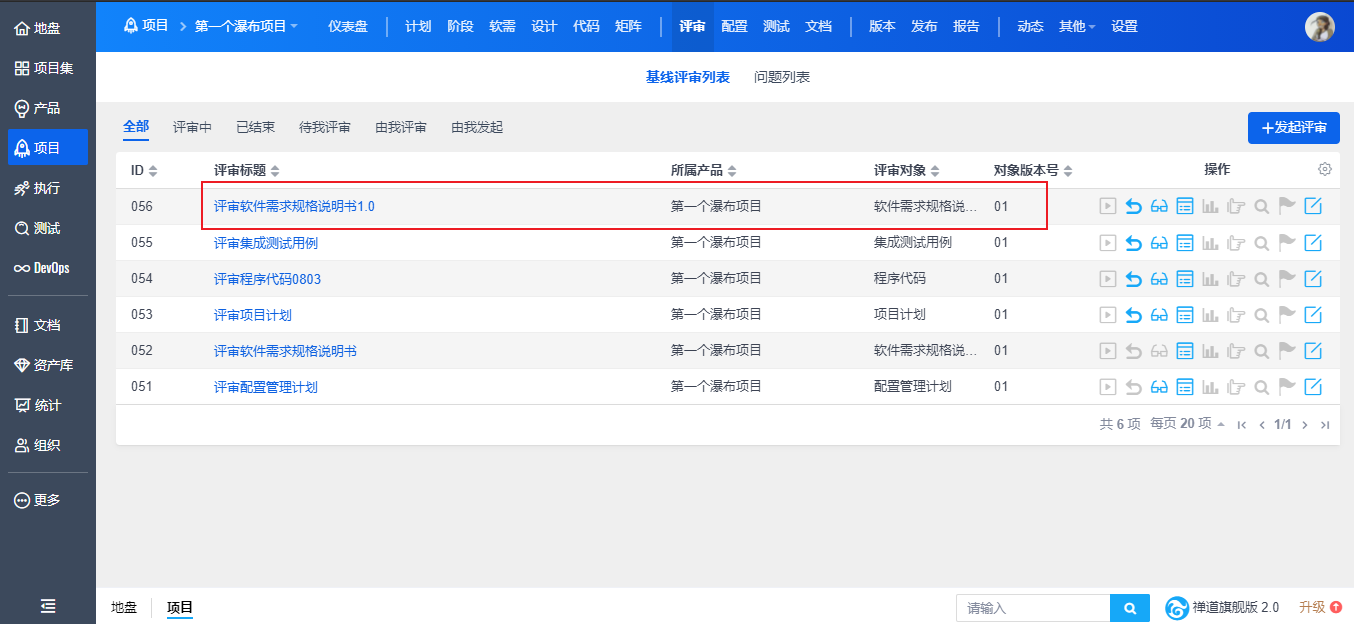Click the play icon in row 056
The width and height of the screenshot is (1354, 624).
pyautogui.click(x=1107, y=207)
